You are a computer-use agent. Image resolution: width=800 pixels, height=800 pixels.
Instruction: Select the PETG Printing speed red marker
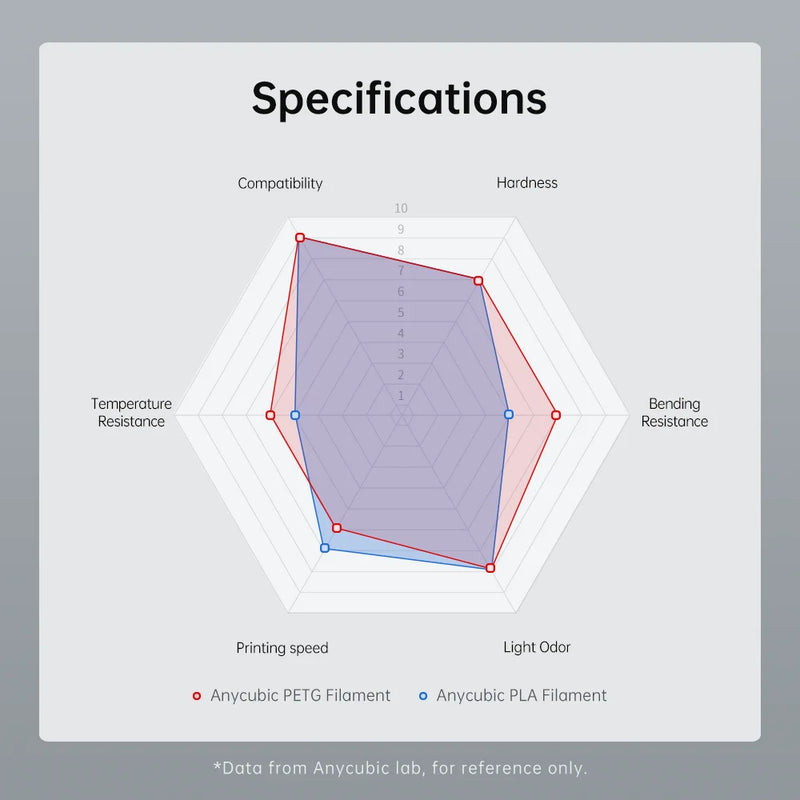tap(337, 527)
